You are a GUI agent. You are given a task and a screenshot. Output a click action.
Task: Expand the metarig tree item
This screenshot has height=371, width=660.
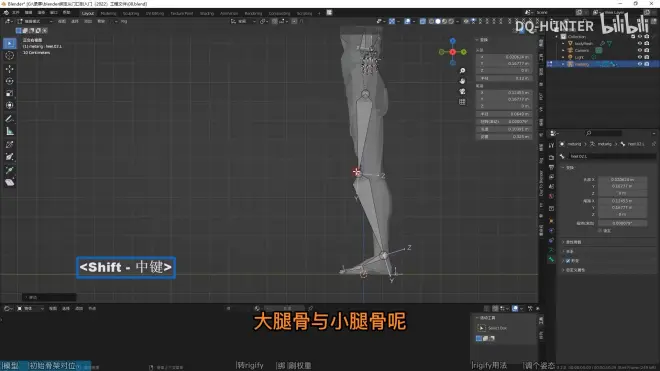[x=563, y=64]
